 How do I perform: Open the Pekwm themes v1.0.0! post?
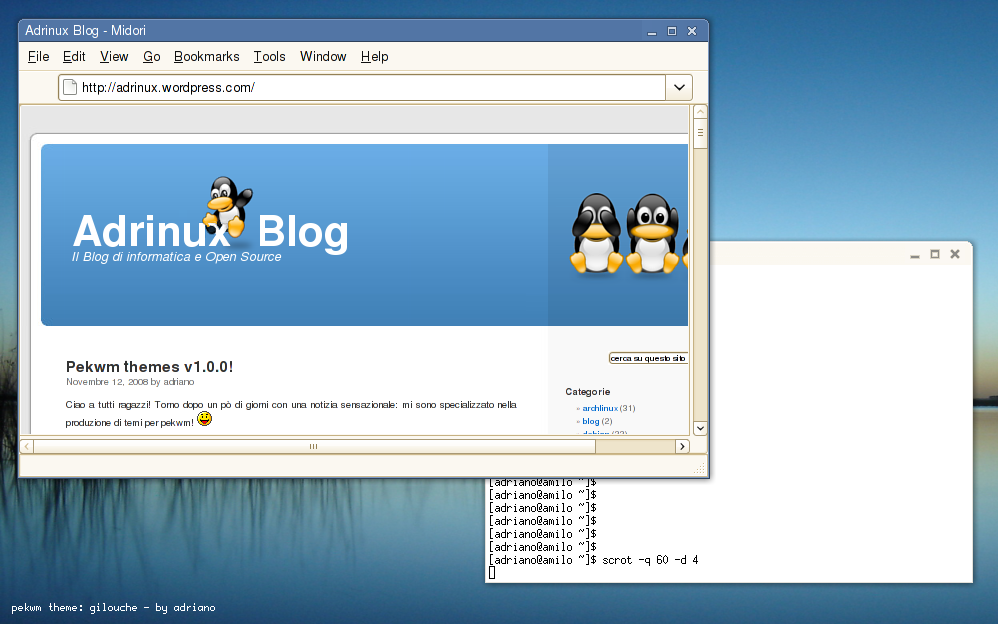coord(150,367)
